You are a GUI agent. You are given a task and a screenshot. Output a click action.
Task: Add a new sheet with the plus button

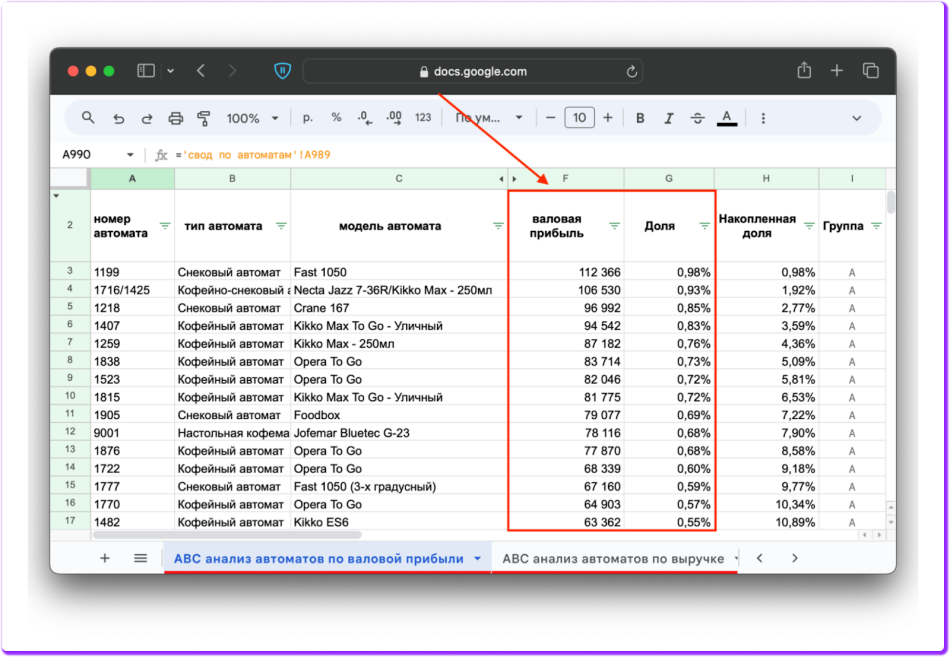click(104, 558)
